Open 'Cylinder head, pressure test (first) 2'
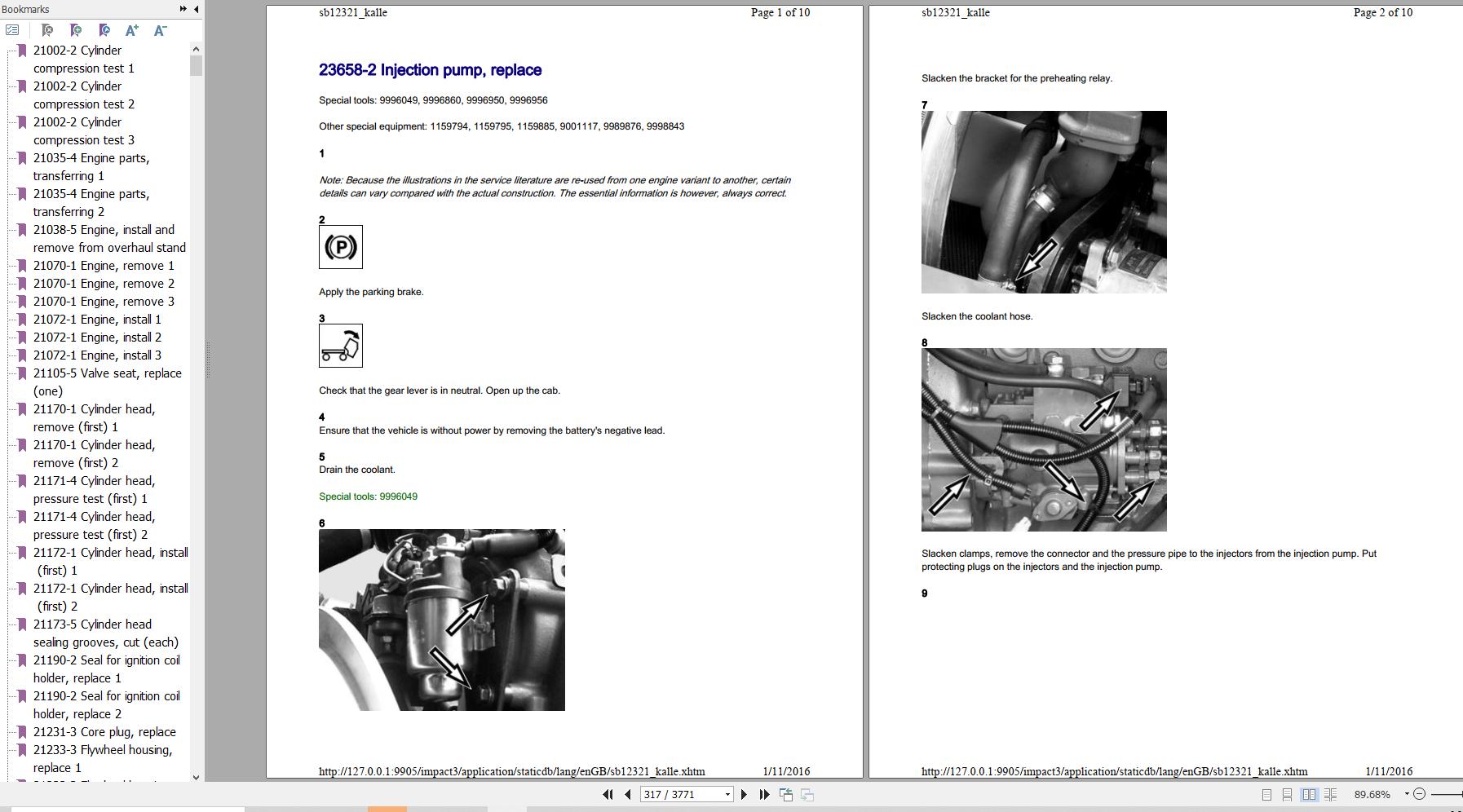The height and width of the screenshot is (812, 1463). tap(94, 526)
